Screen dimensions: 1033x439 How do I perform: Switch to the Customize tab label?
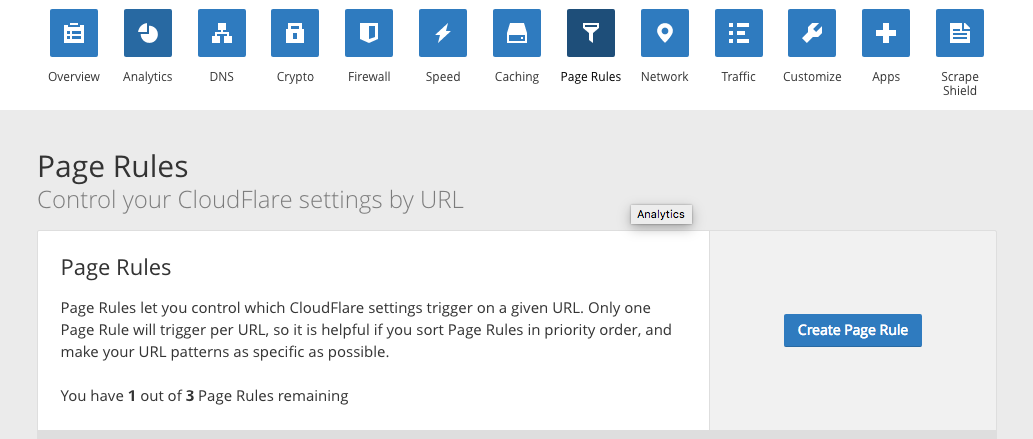click(812, 77)
